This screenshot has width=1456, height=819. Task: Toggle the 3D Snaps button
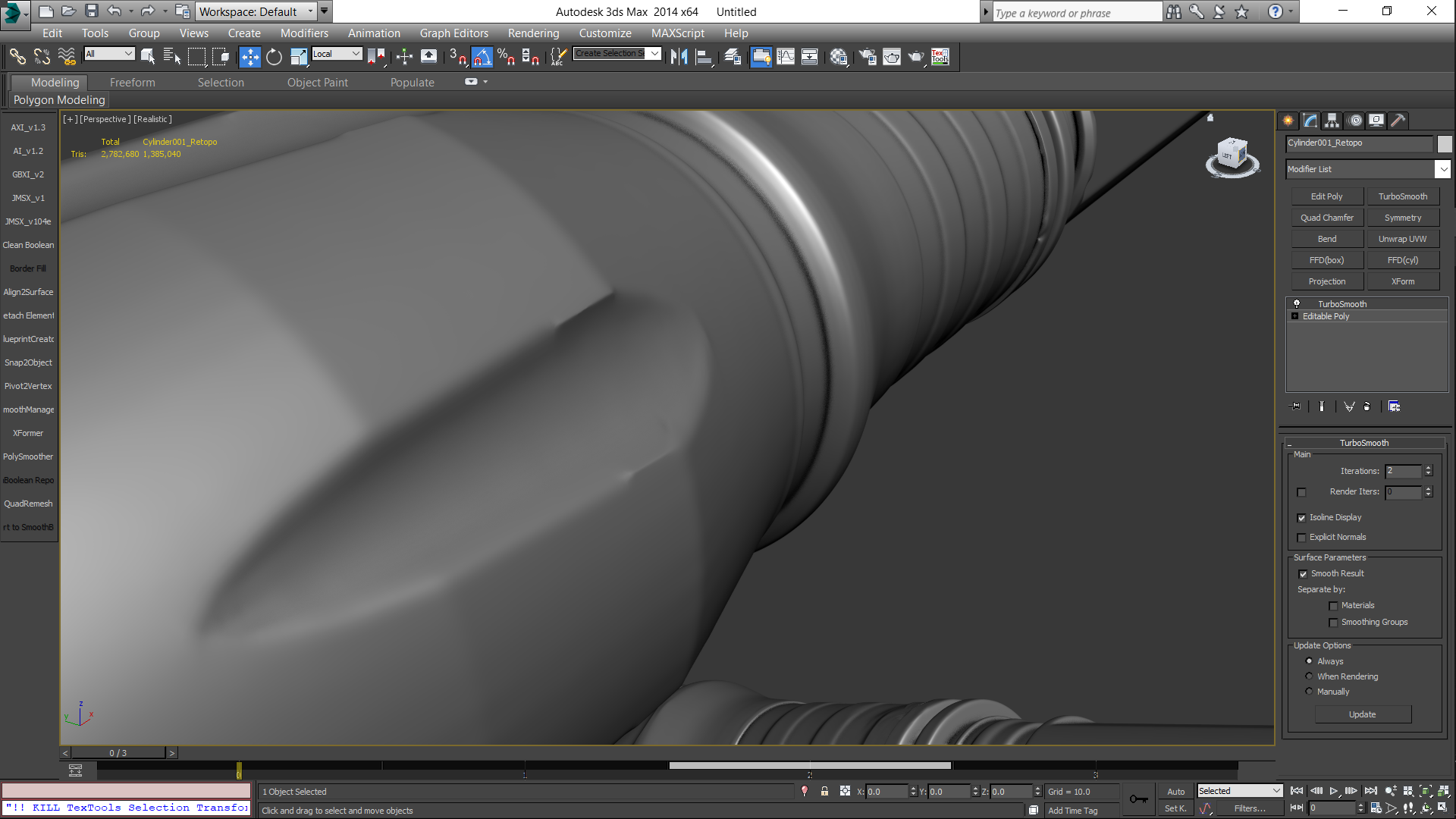tap(458, 57)
